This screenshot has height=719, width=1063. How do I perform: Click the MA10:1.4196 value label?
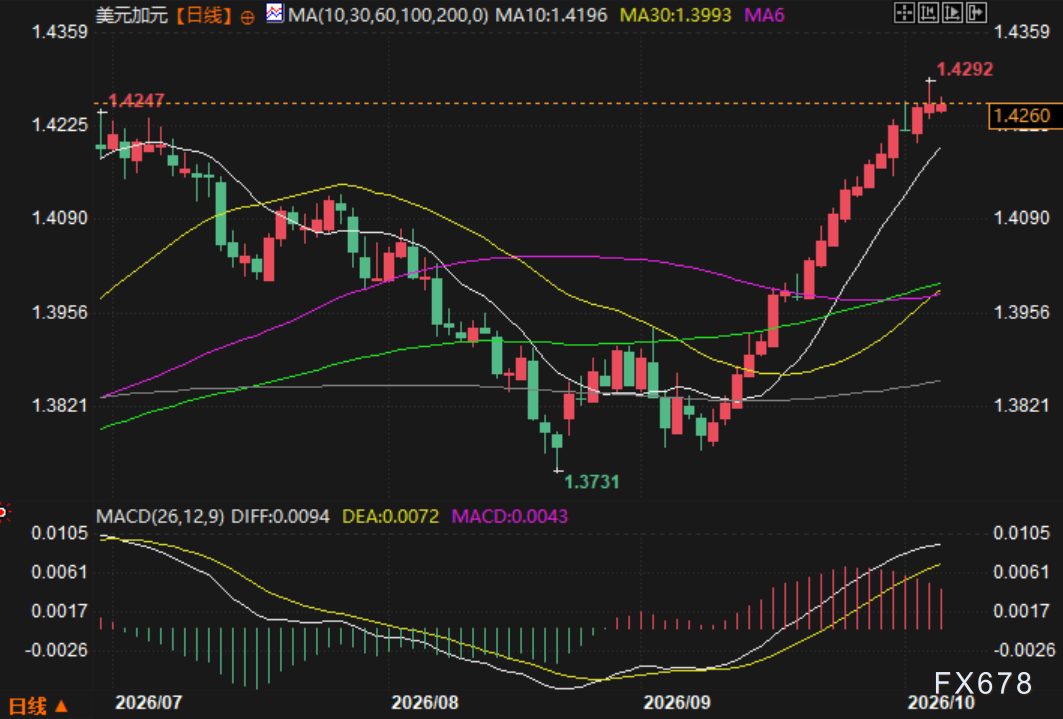[x=551, y=15]
